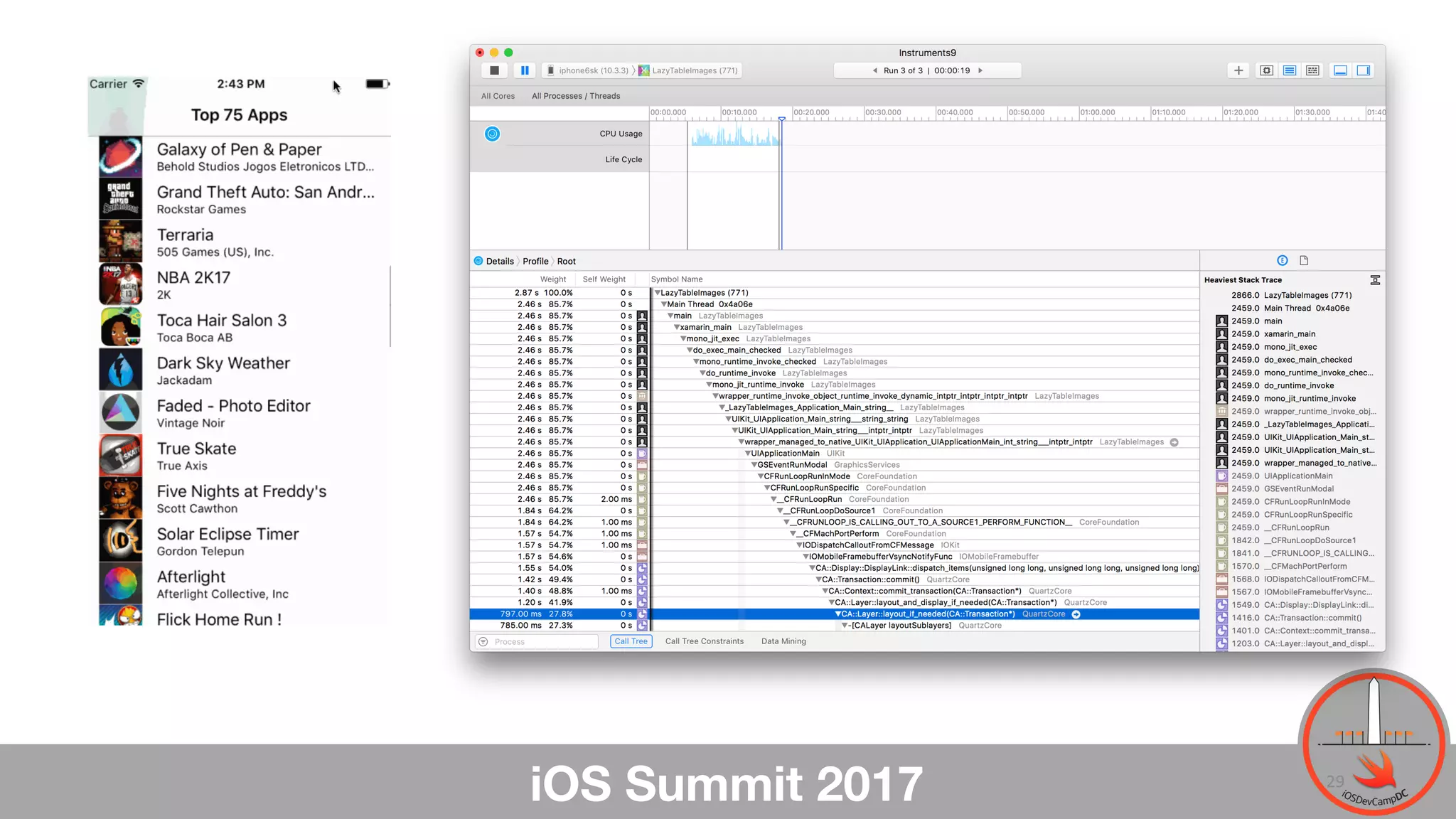Select the Root breadcrumb

tap(567, 261)
